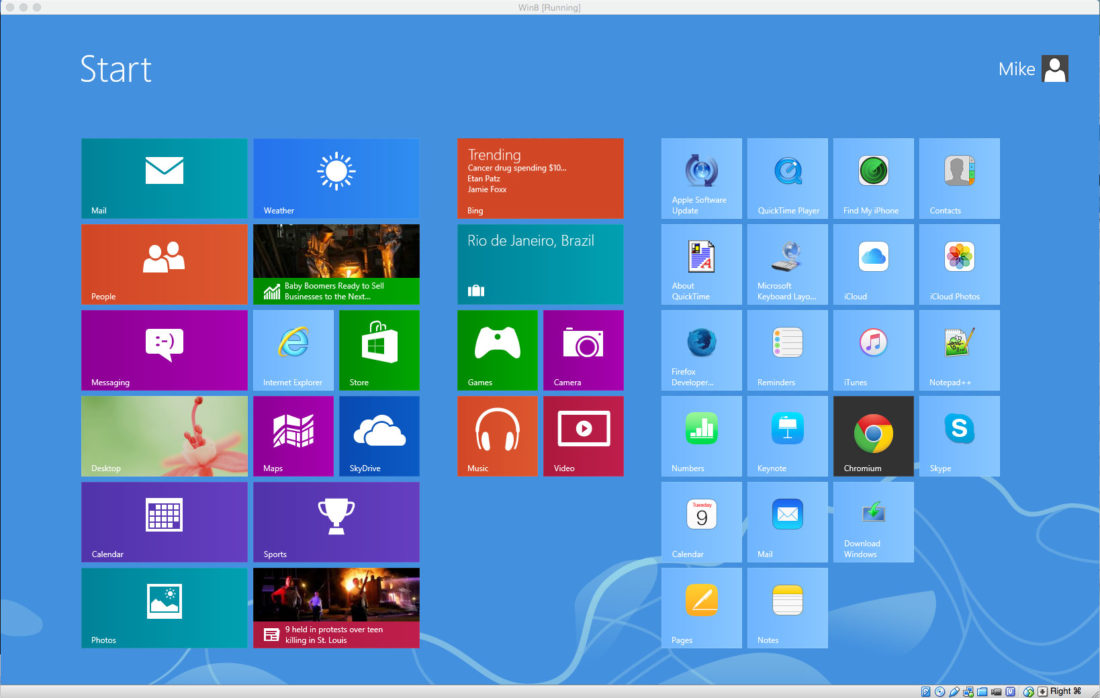Open the Windows Store tile

[x=379, y=350]
